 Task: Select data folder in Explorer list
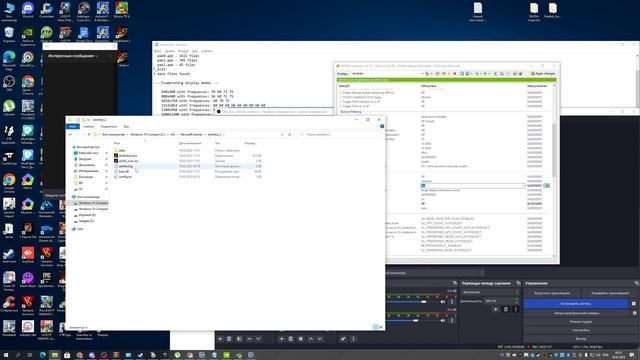(122, 150)
